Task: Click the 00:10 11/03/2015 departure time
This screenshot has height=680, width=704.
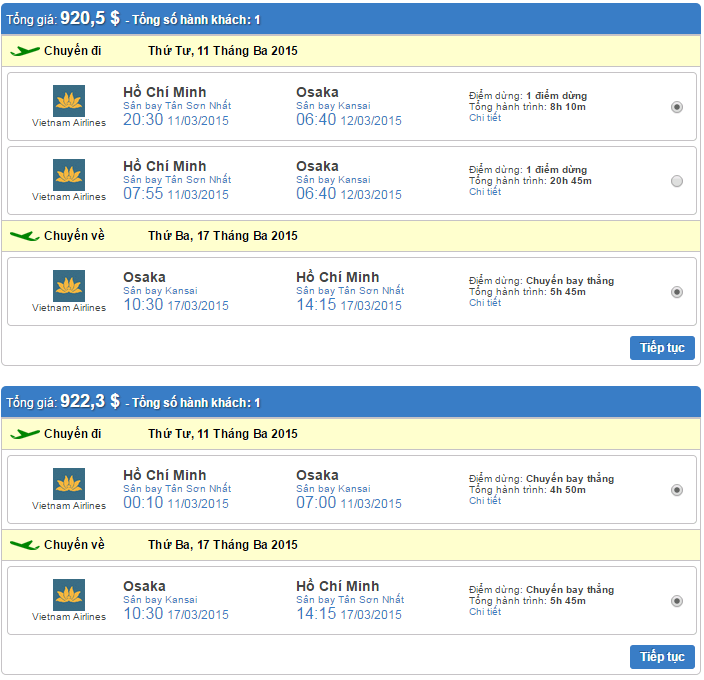Action: coord(176,503)
